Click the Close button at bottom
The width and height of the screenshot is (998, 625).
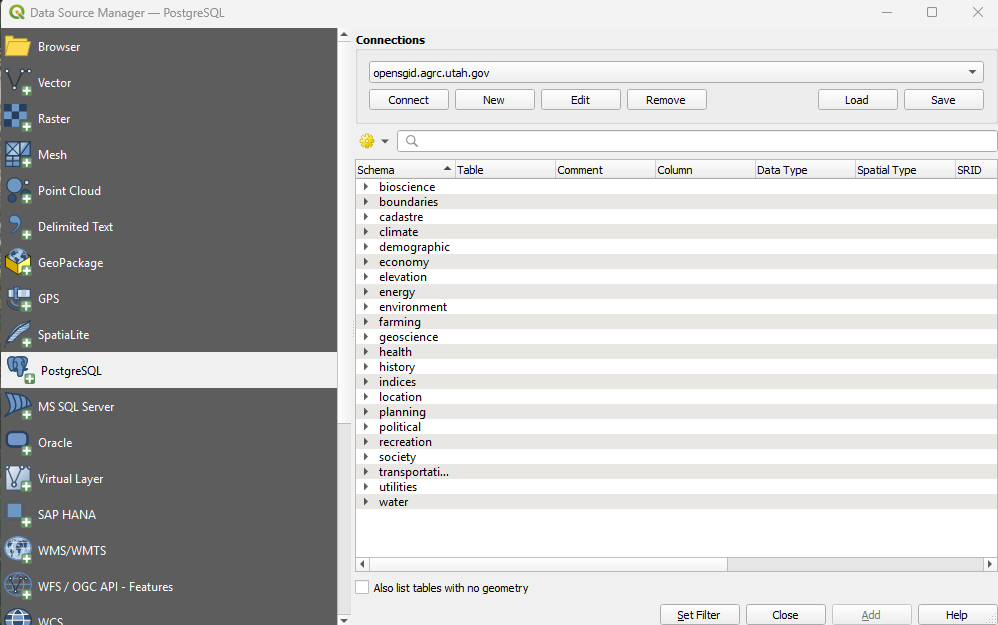(785, 615)
